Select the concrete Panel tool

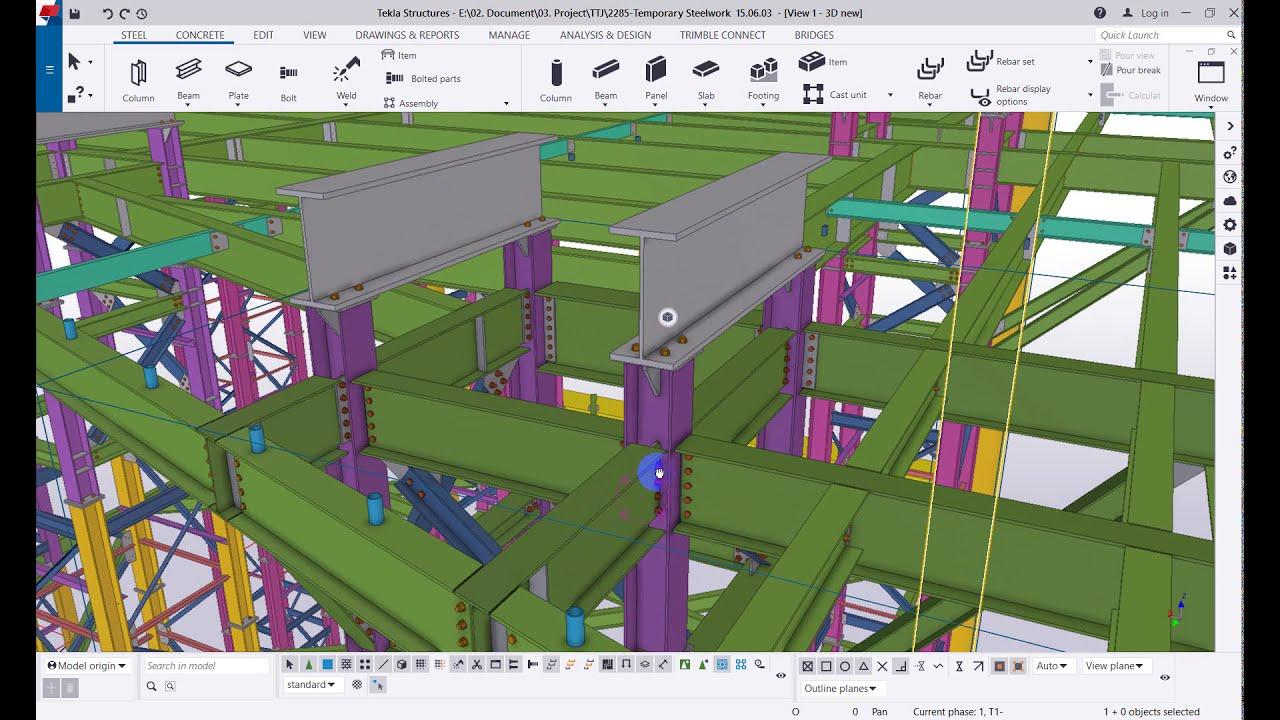656,80
